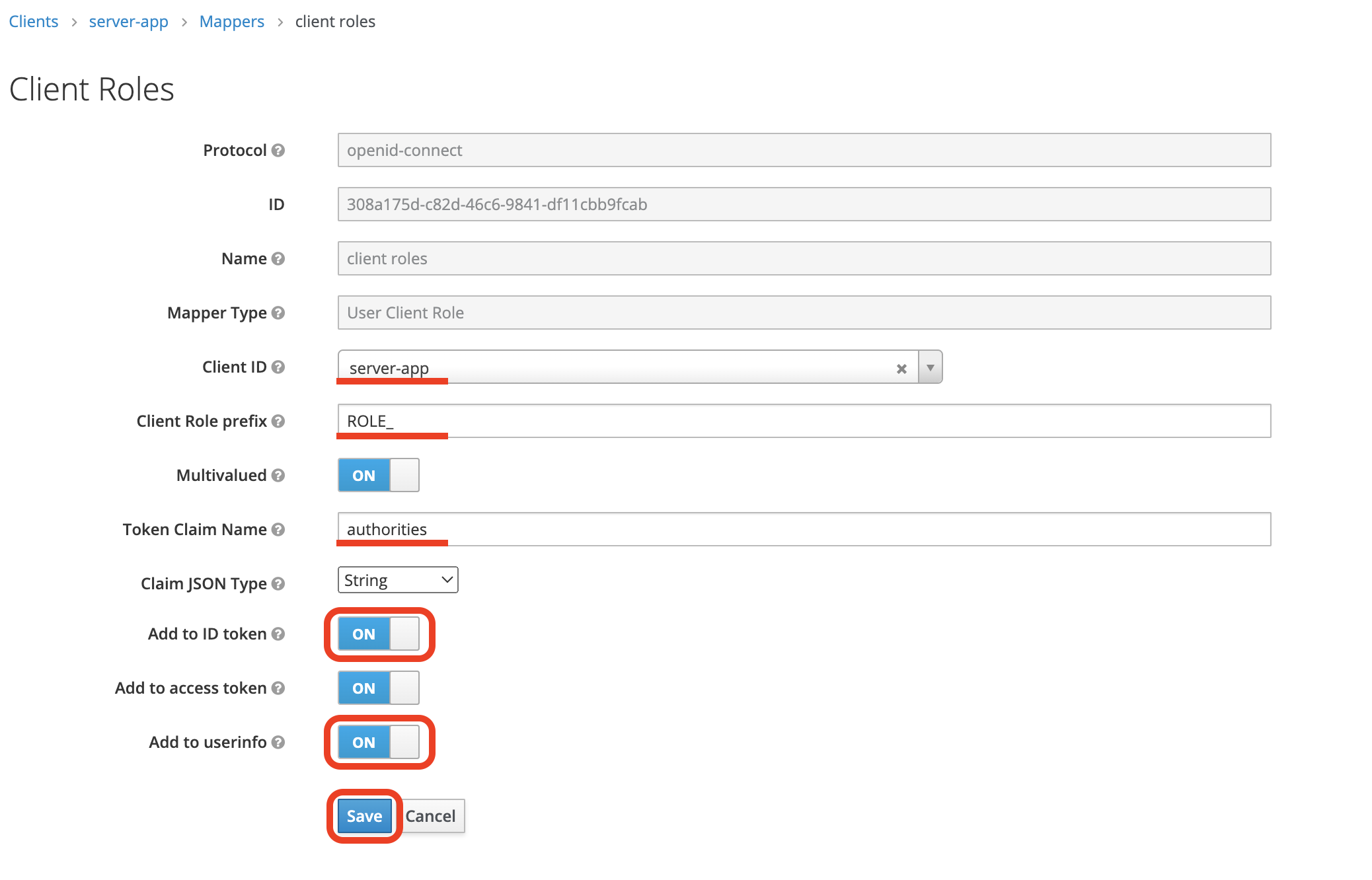Toggle the Add to ID token switch
1372x880 pixels.
coord(378,634)
